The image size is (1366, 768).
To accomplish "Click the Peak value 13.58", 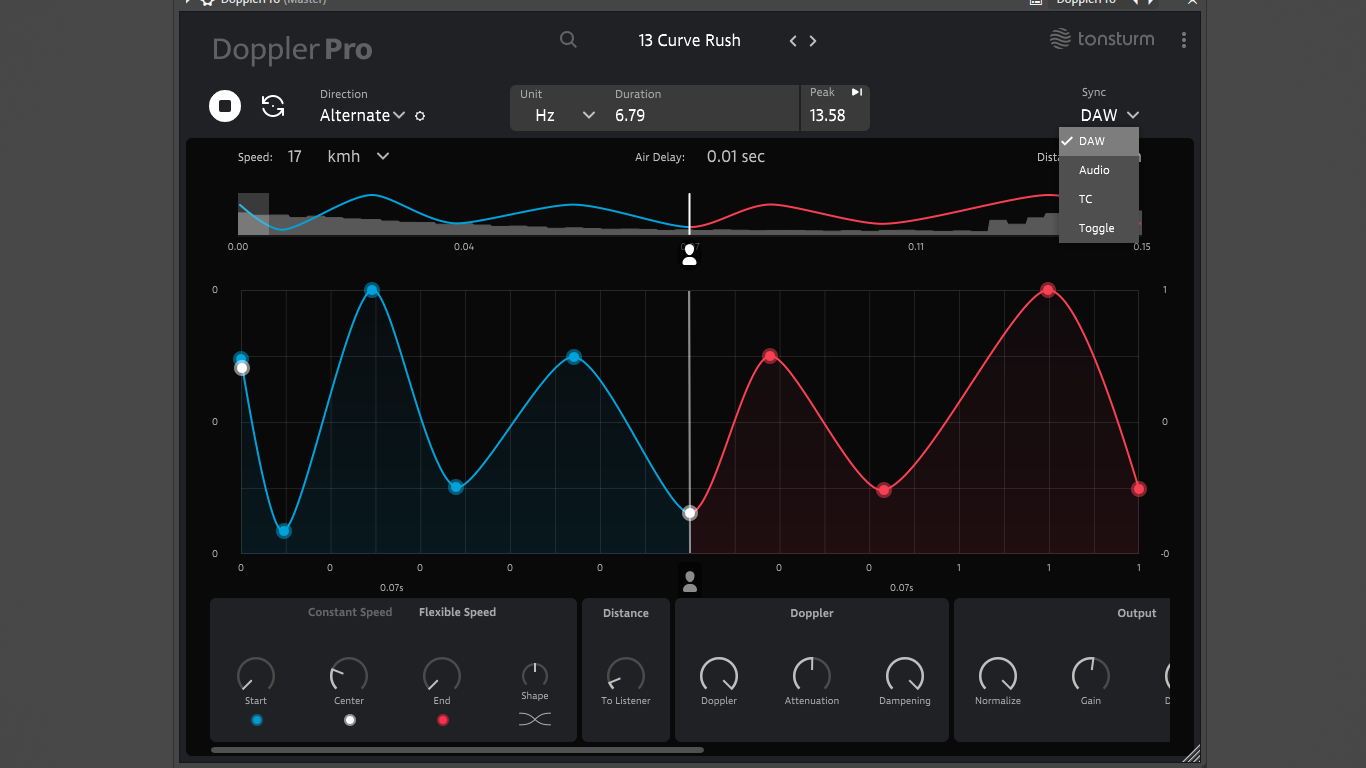I will (x=828, y=115).
